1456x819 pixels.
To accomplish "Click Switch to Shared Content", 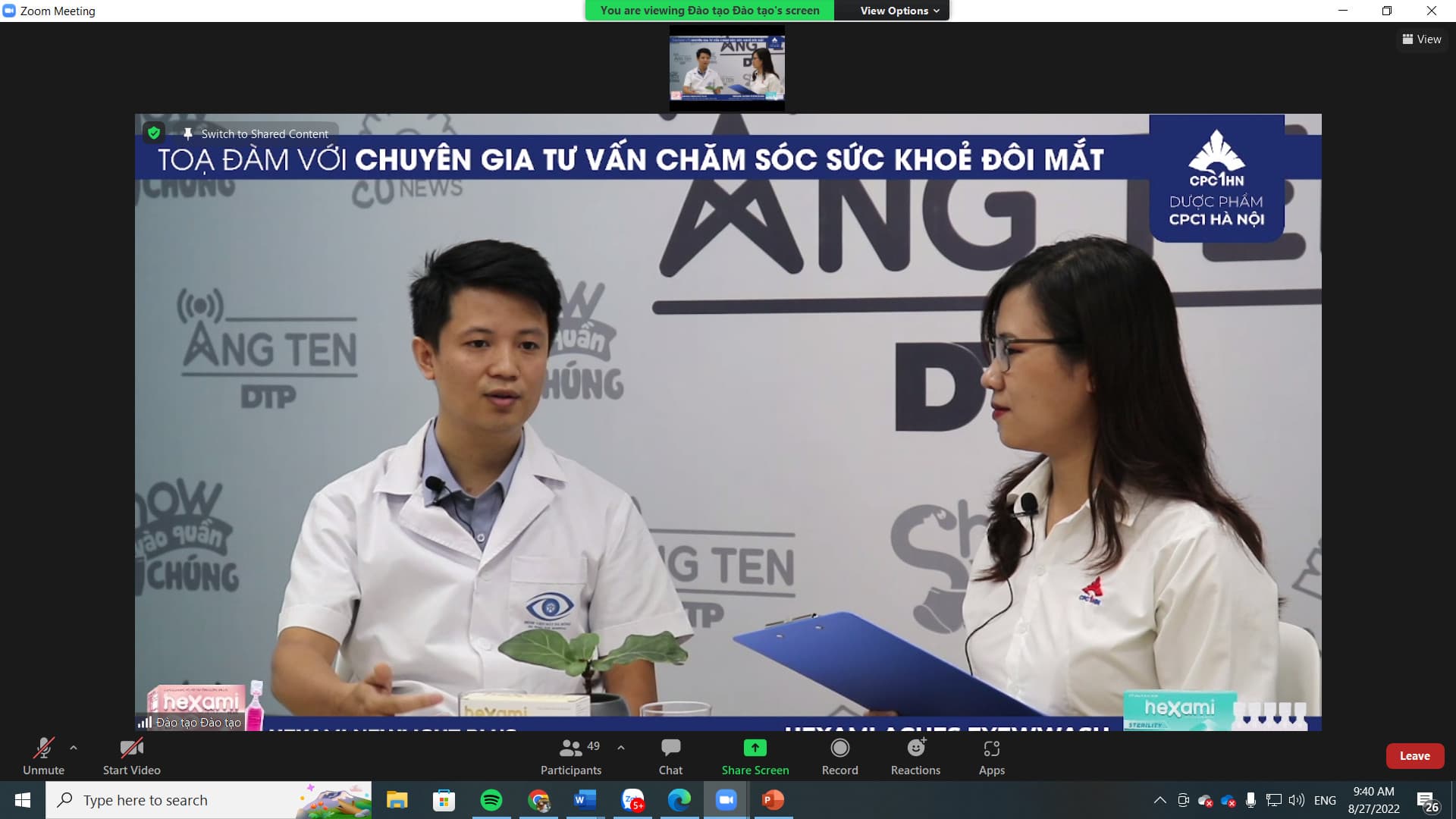I will click(265, 133).
